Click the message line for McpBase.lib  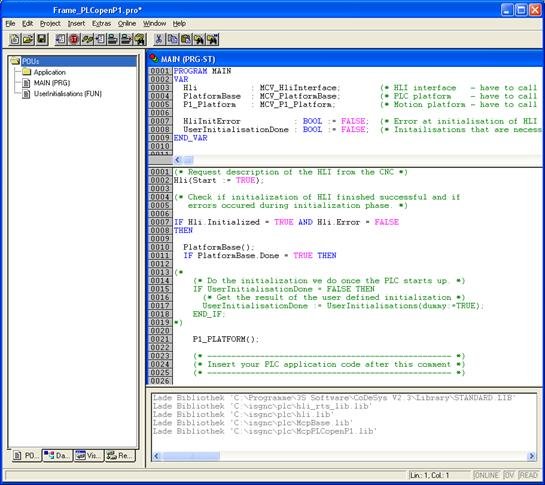point(253,422)
